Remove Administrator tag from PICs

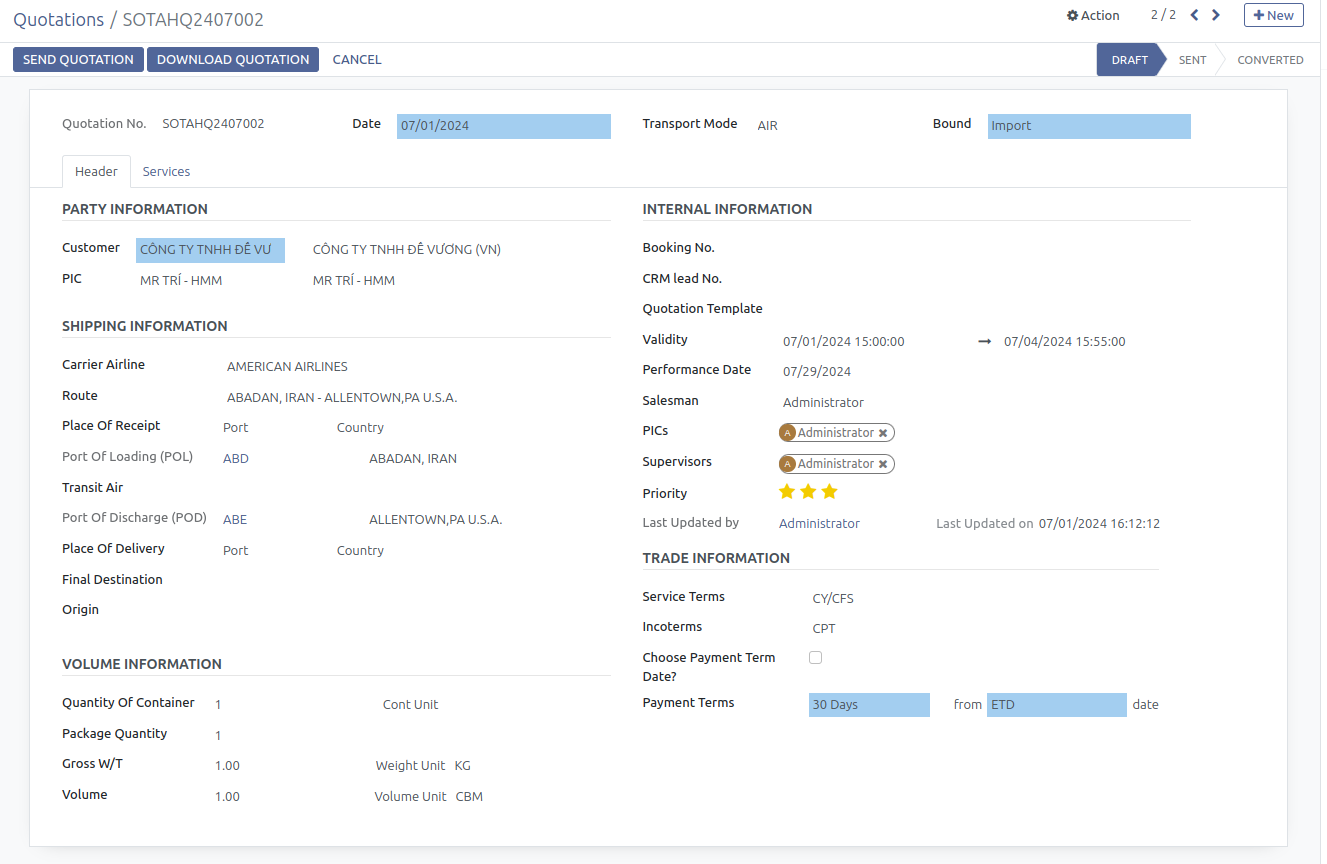coord(883,433)
